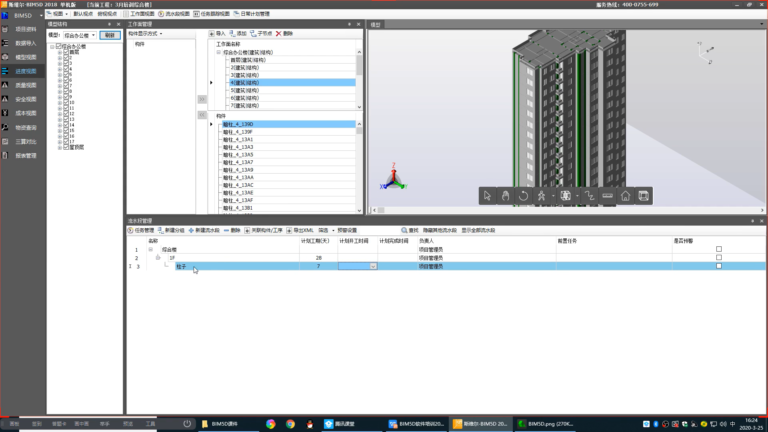
Task: Reset the 3D view with the home icon
Action: pyautogui.click(x=625, y=196)
